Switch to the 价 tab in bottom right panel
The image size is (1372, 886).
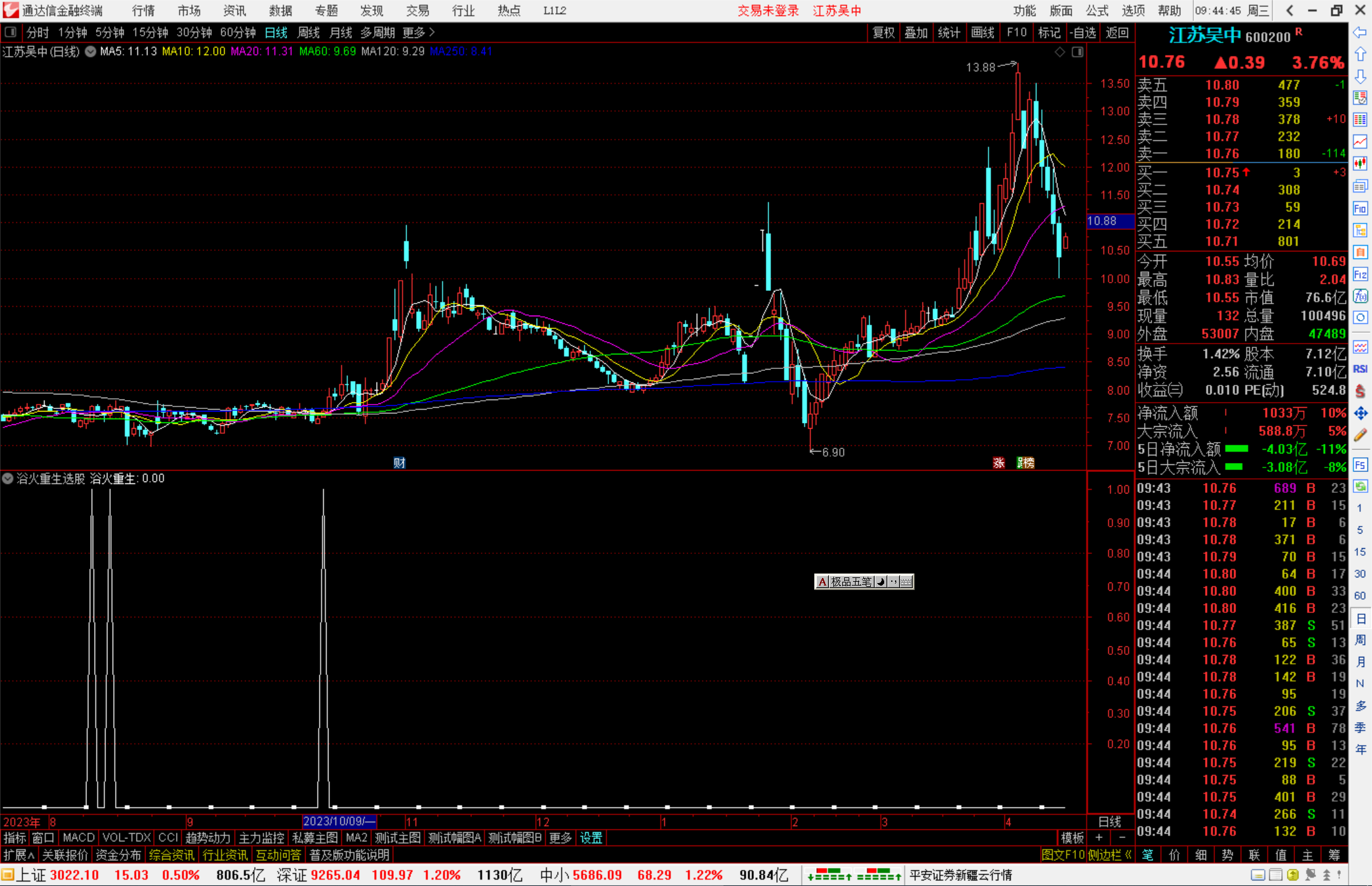coord(1174,856)
